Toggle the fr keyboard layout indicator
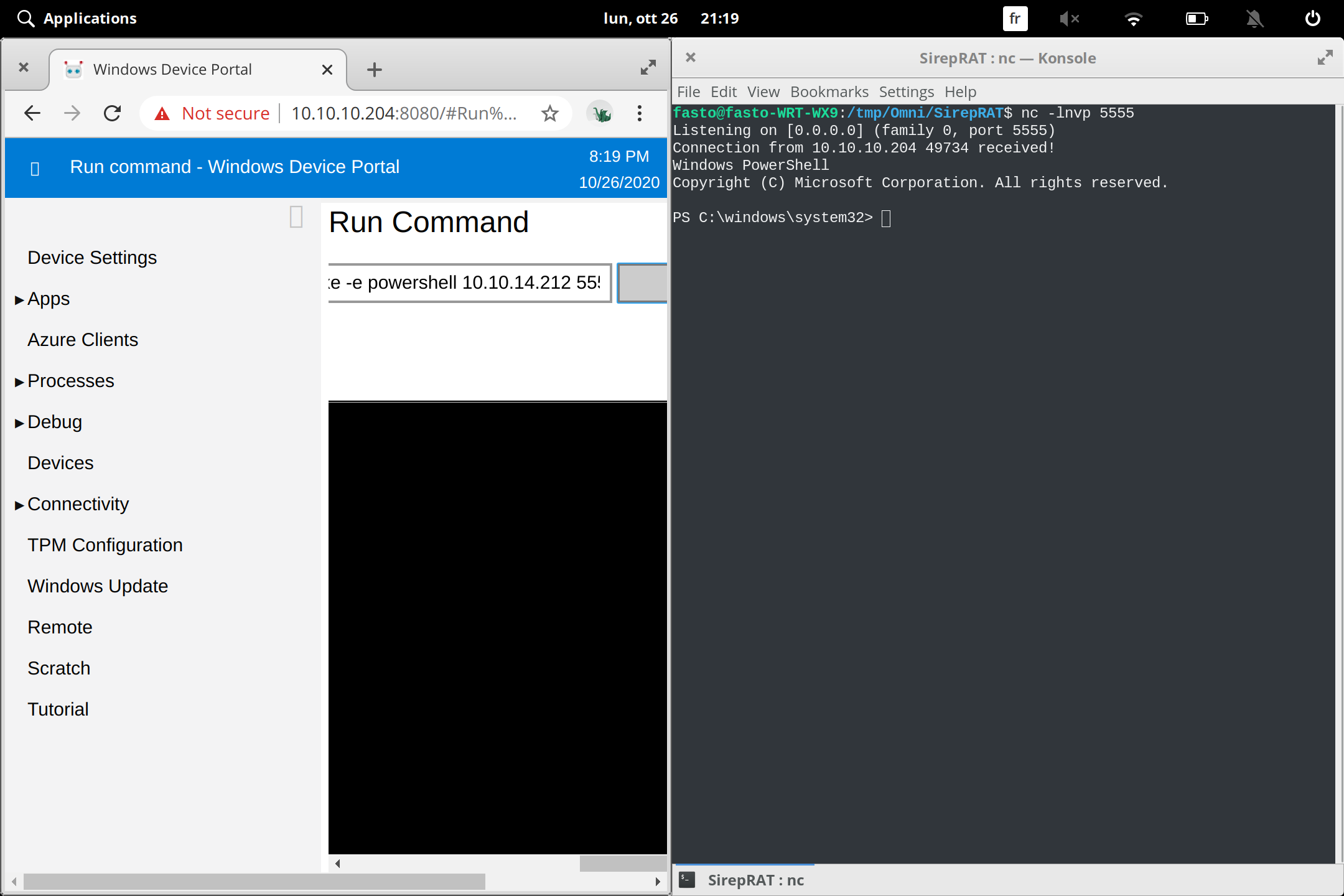The height and width of the screenshot is (896, 1344). [1015, 19]
